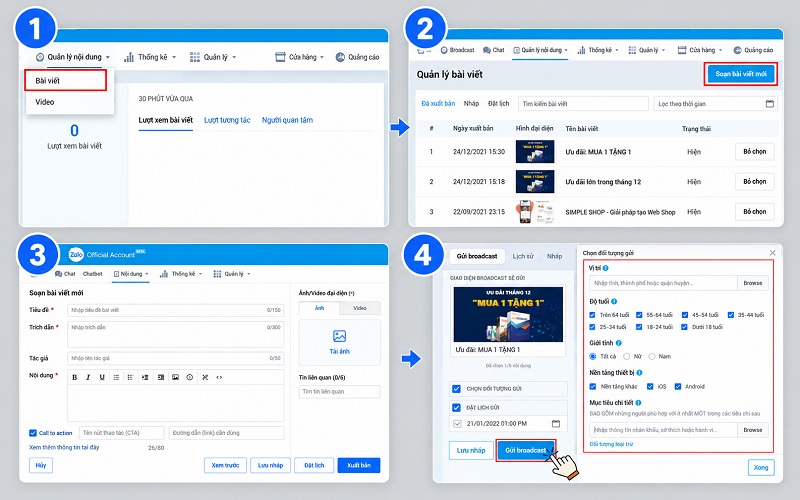This screenshot has width=800, height=500.
Task: Click Tải ảnh picture upload icon
Action: [x=339, y=336]
